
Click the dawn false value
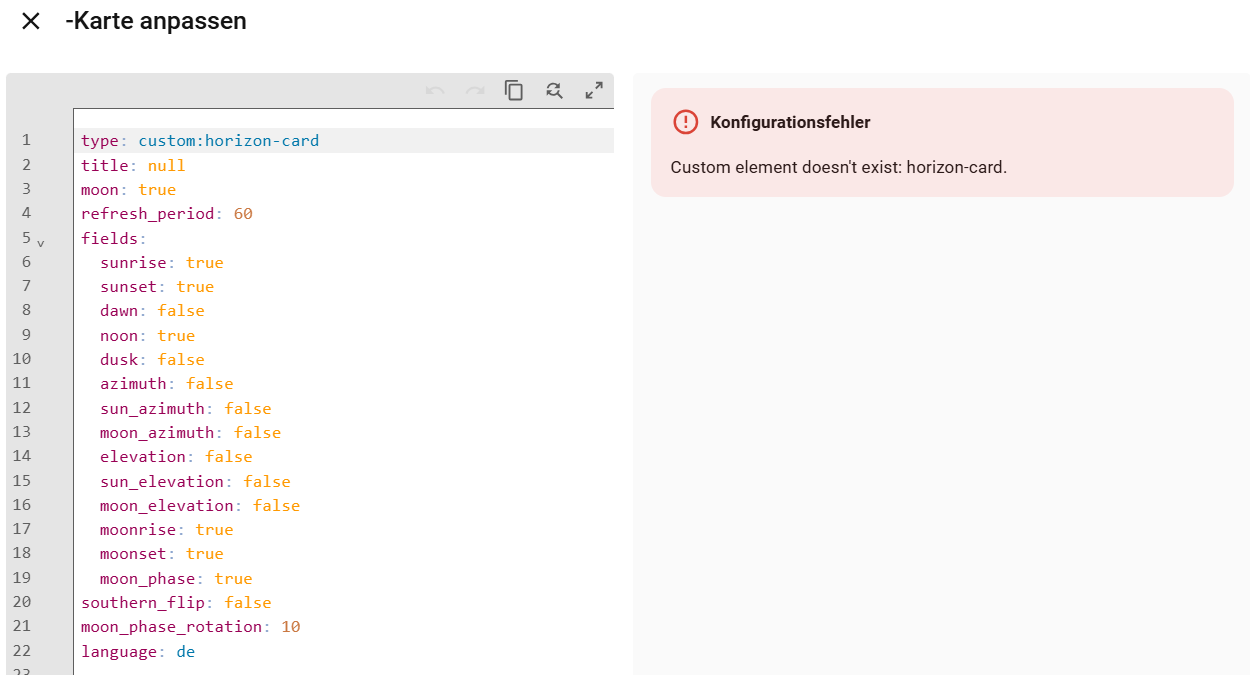(x=181, y=311)
